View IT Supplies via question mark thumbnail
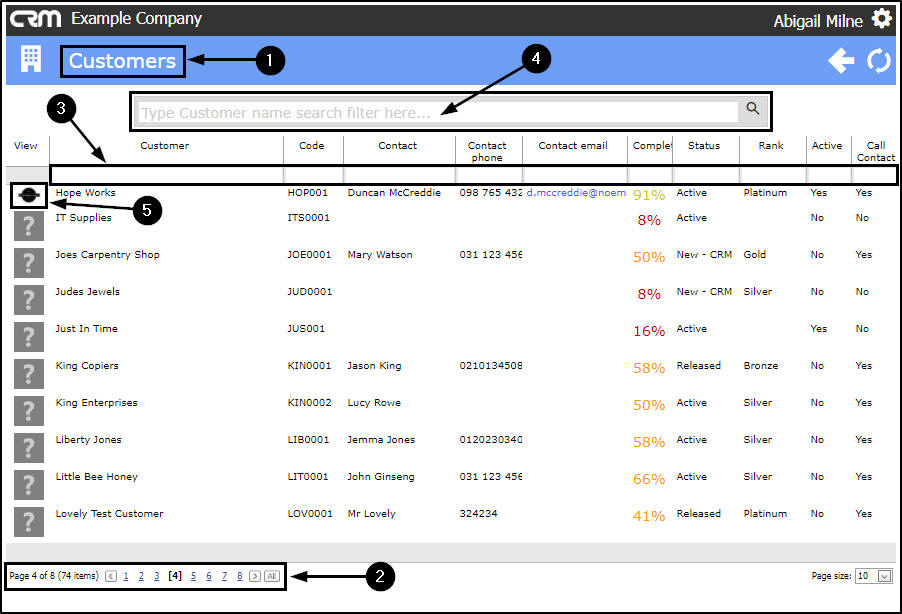Image resolution: width=902 pixels, height=614 pixels. (x=29, y=226)
